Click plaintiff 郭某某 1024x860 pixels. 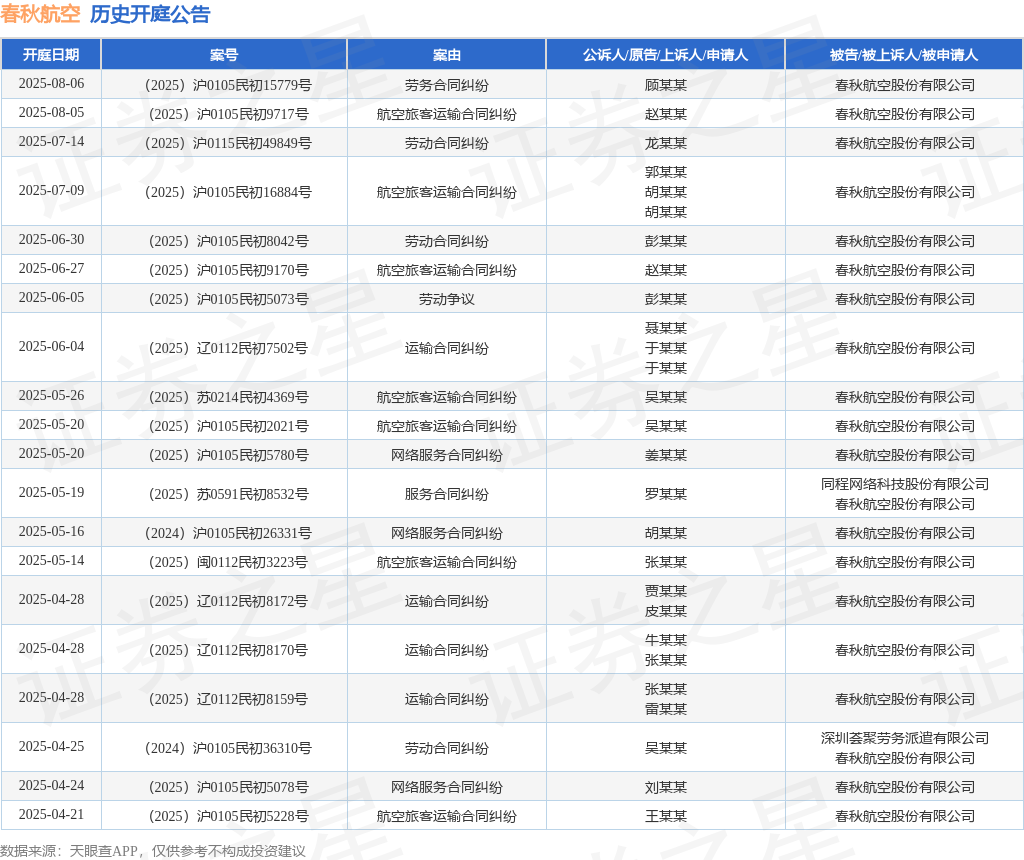(665, 172)
